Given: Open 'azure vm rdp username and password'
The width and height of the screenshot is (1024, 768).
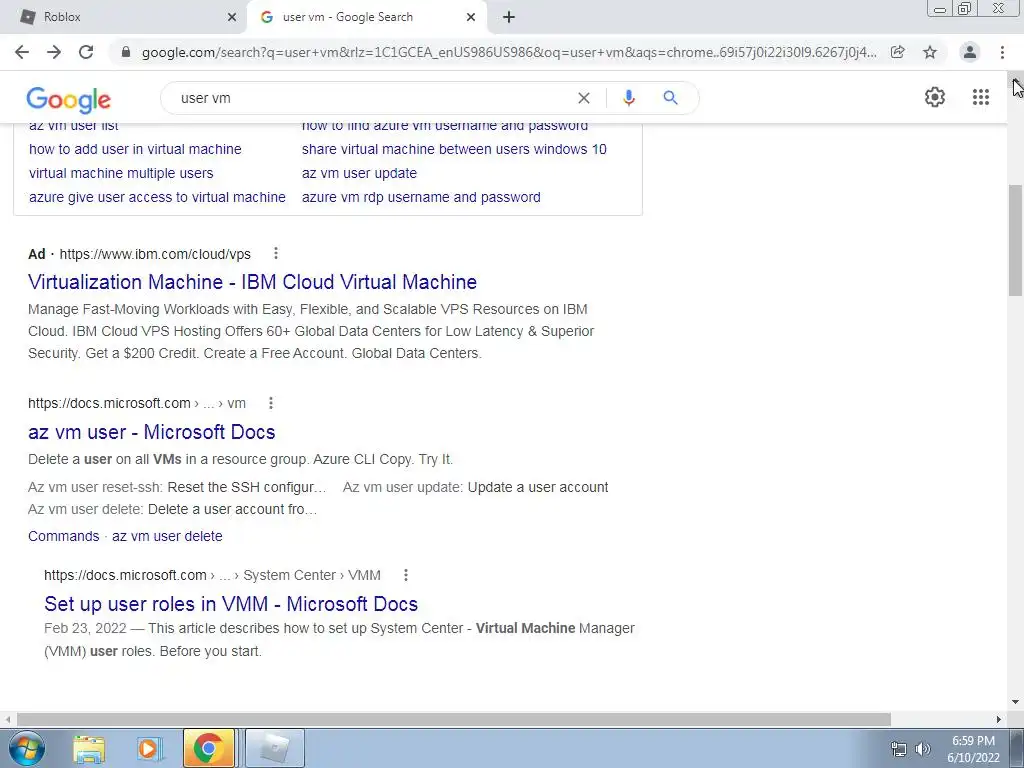Looking at the screenshot, I should click(x=421, y=197).
